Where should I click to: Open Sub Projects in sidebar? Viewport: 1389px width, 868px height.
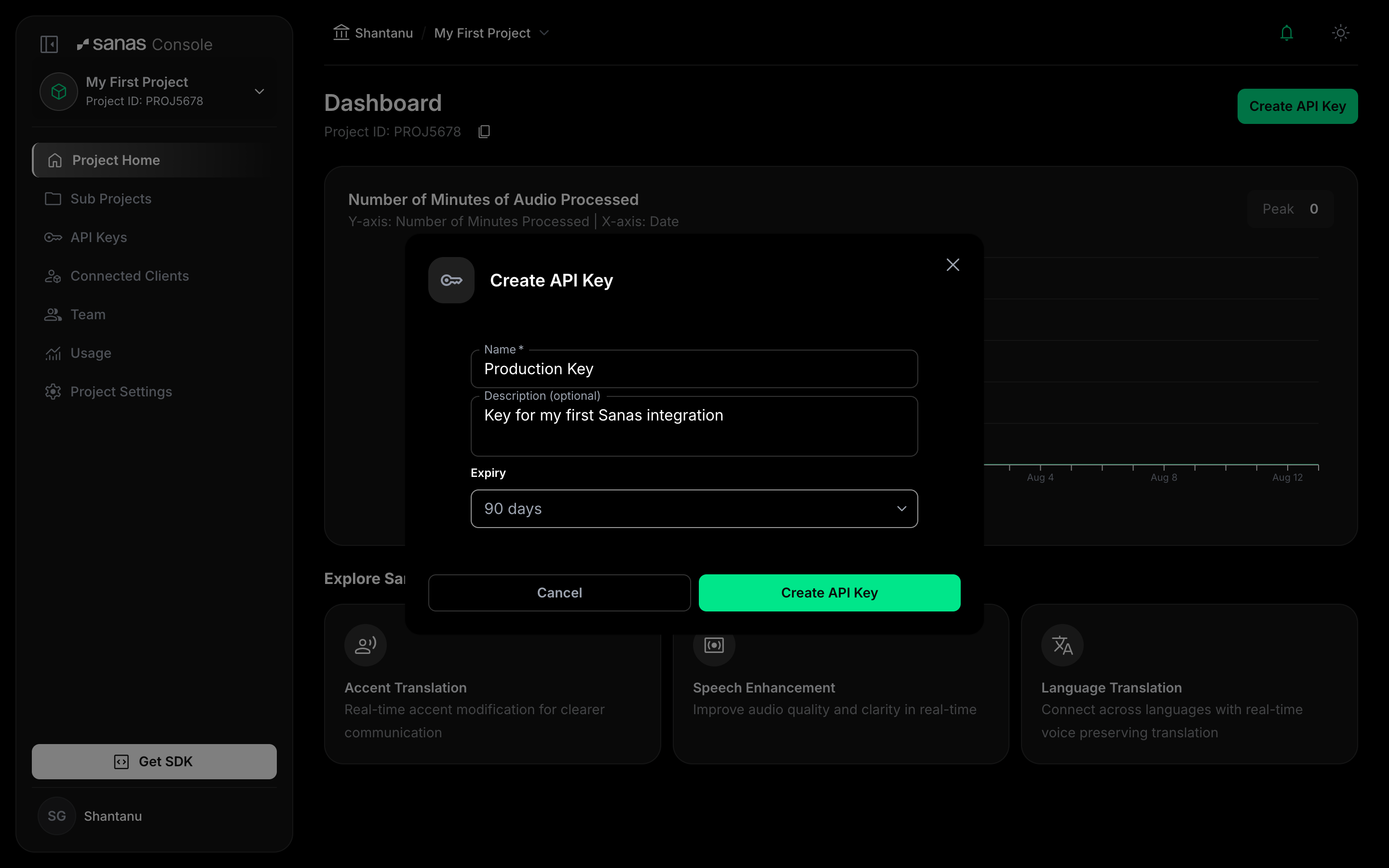154,199
